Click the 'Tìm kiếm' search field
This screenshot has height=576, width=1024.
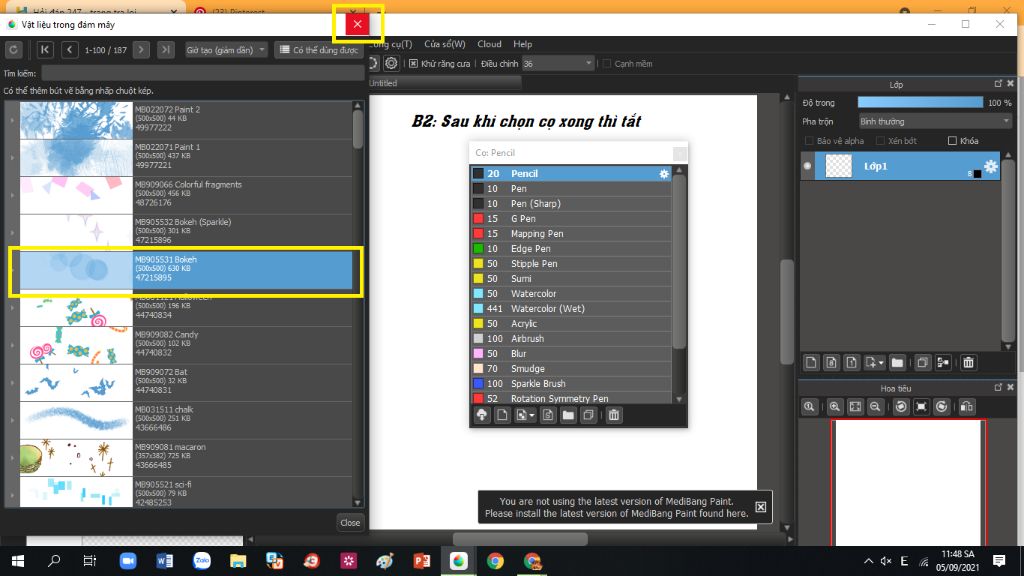[202, 73]
